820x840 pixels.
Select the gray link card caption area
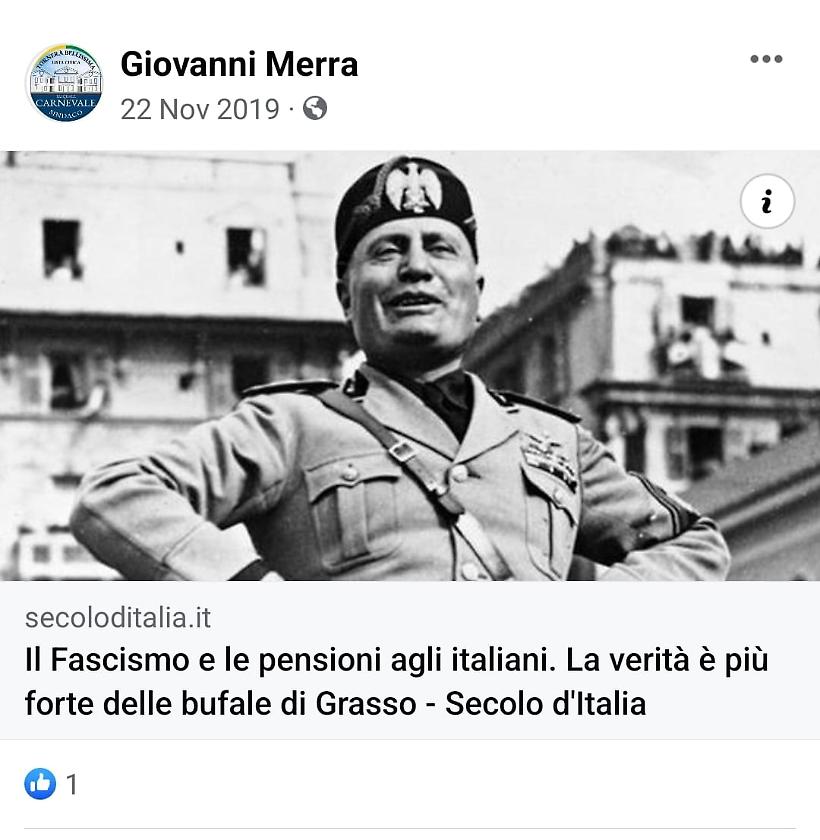pos(410,660)
